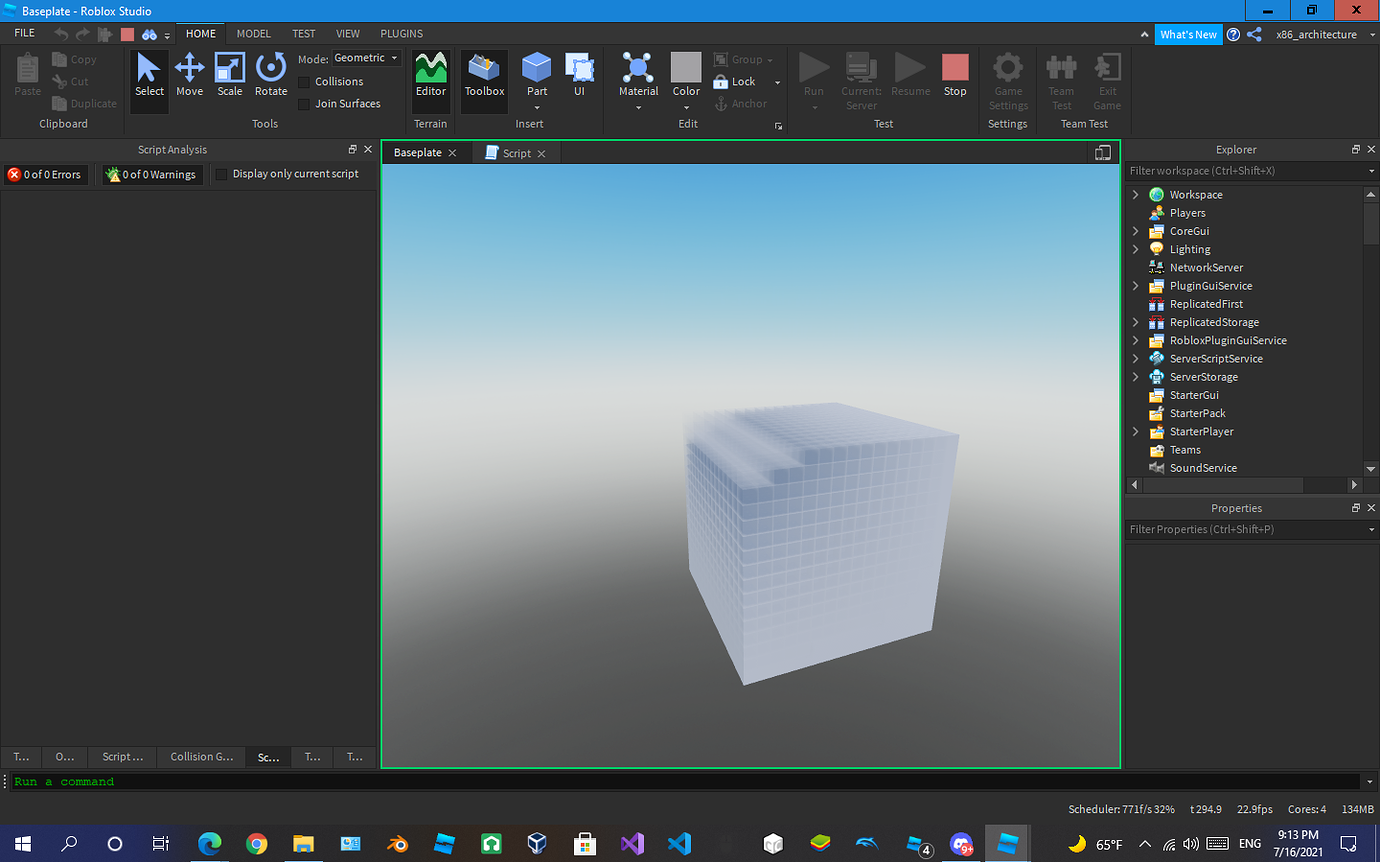The height and width of the screenshot is (862, 1380).
Task: Switch to the MODEL ribbon tab
Action: pyautogui.click(x=253, y=33)
